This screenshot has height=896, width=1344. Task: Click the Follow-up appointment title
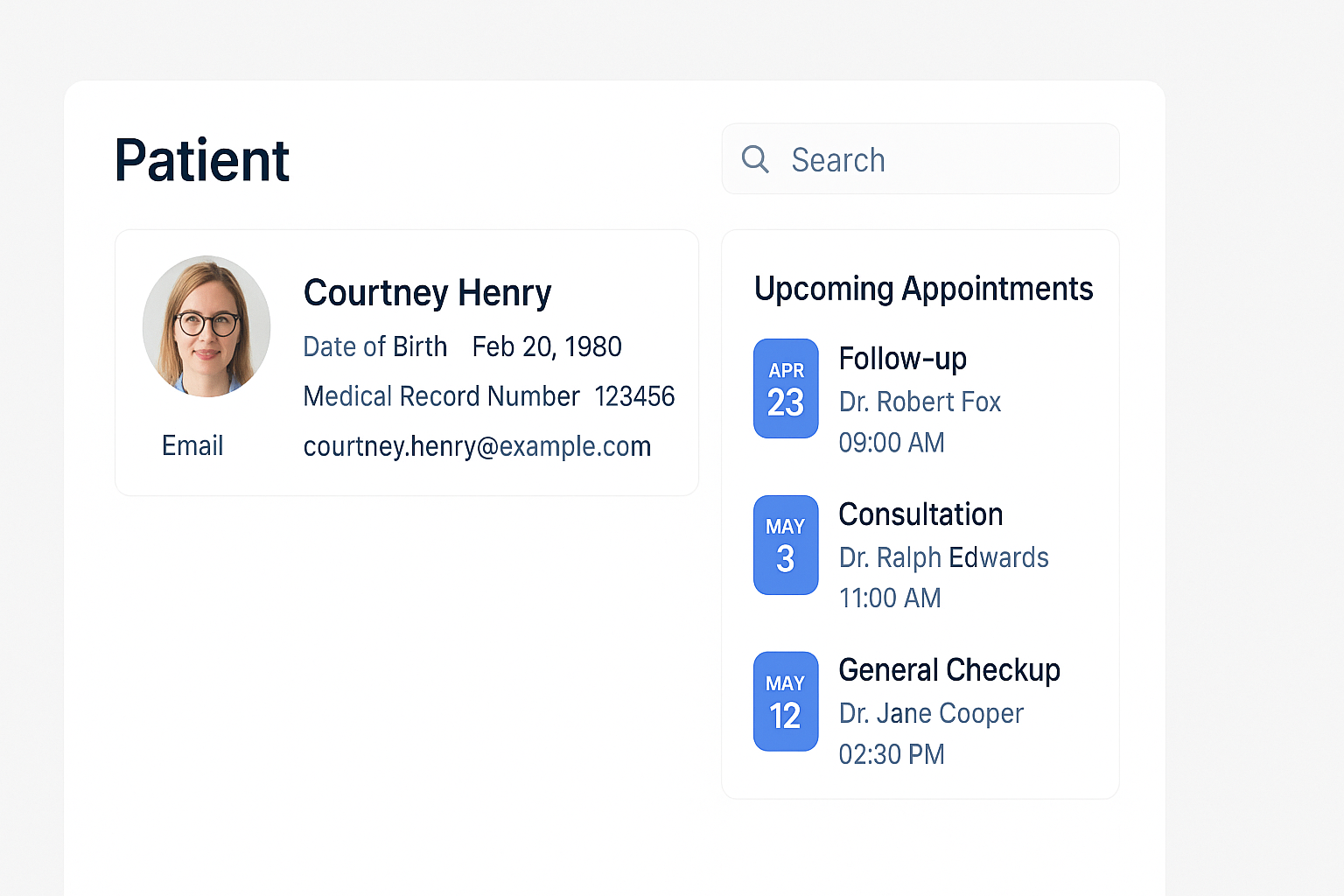[902, 359]
